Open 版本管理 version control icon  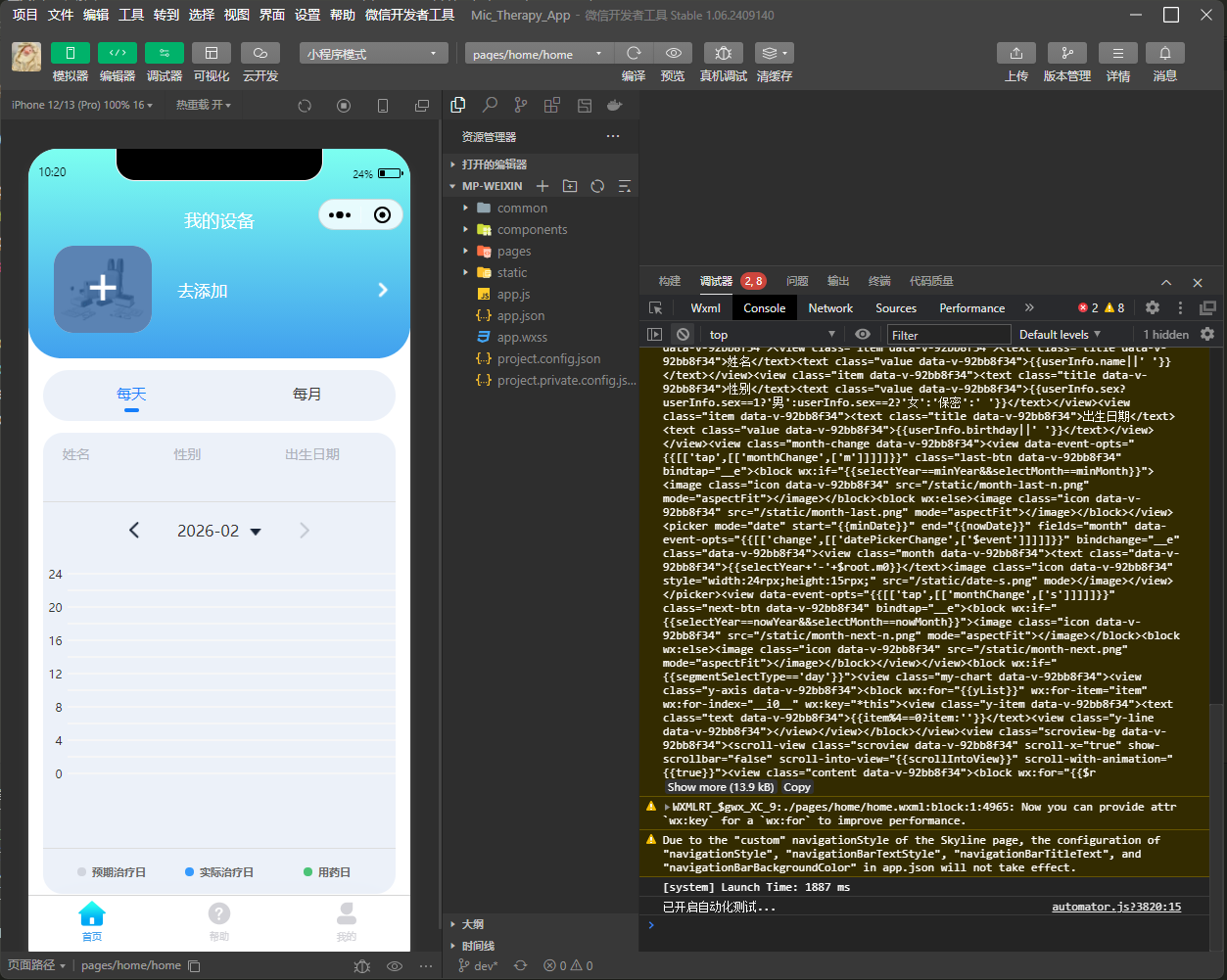[x=1066, y=53]
